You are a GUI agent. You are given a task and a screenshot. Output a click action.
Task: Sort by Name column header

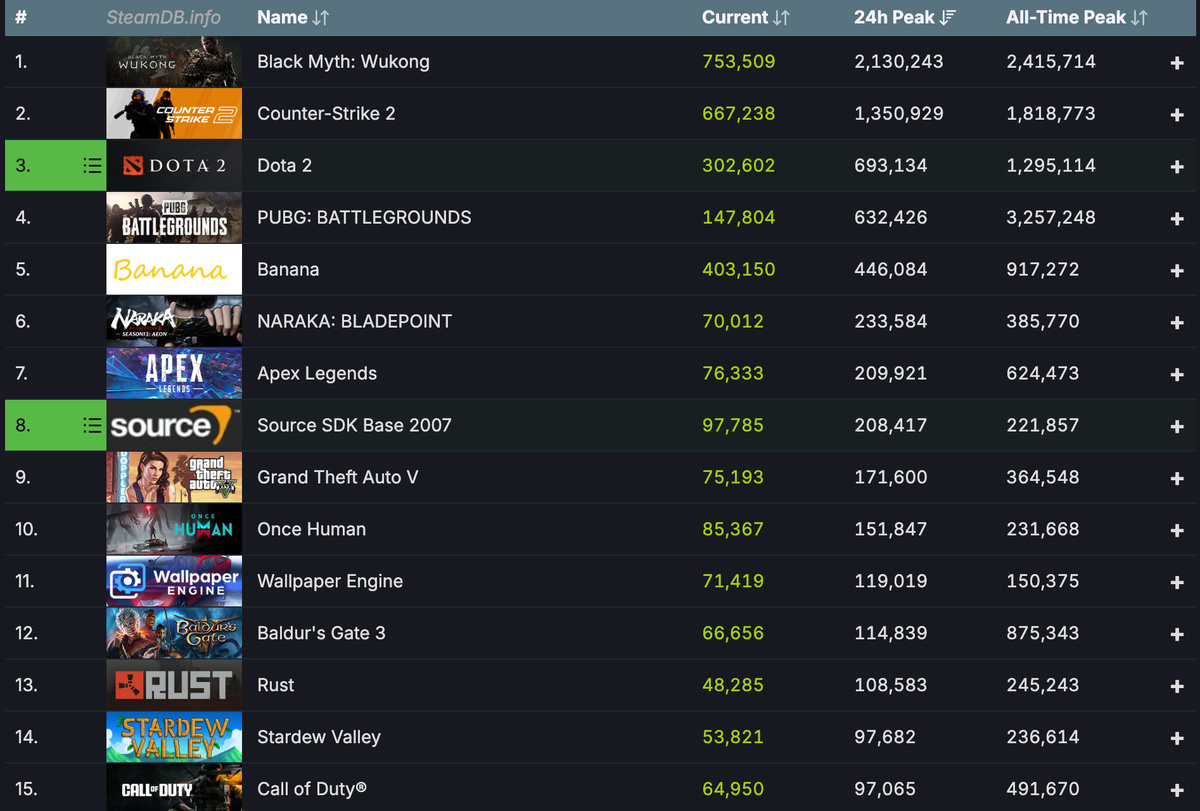pyautogui.click(x=293, y=17)
